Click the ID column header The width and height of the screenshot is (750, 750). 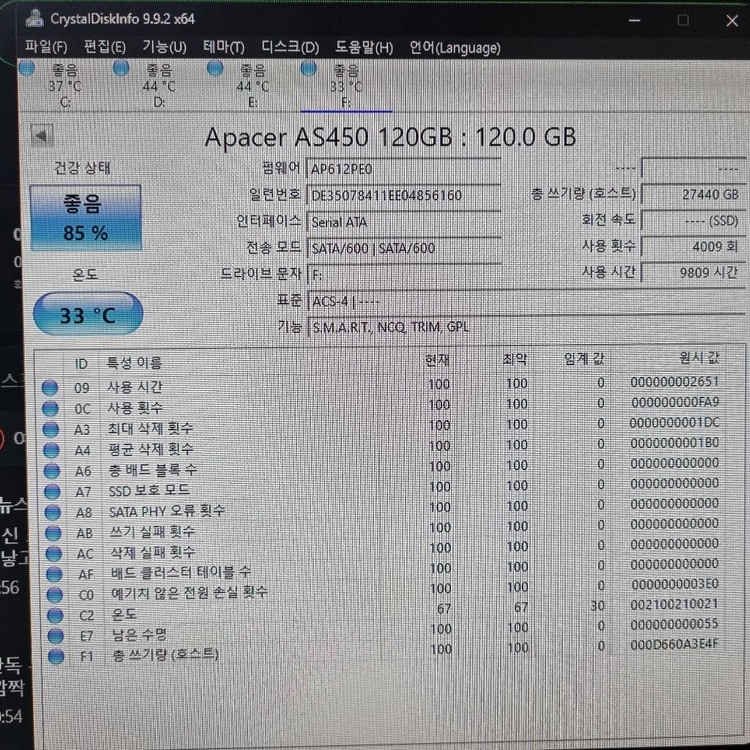click(81, 364)
